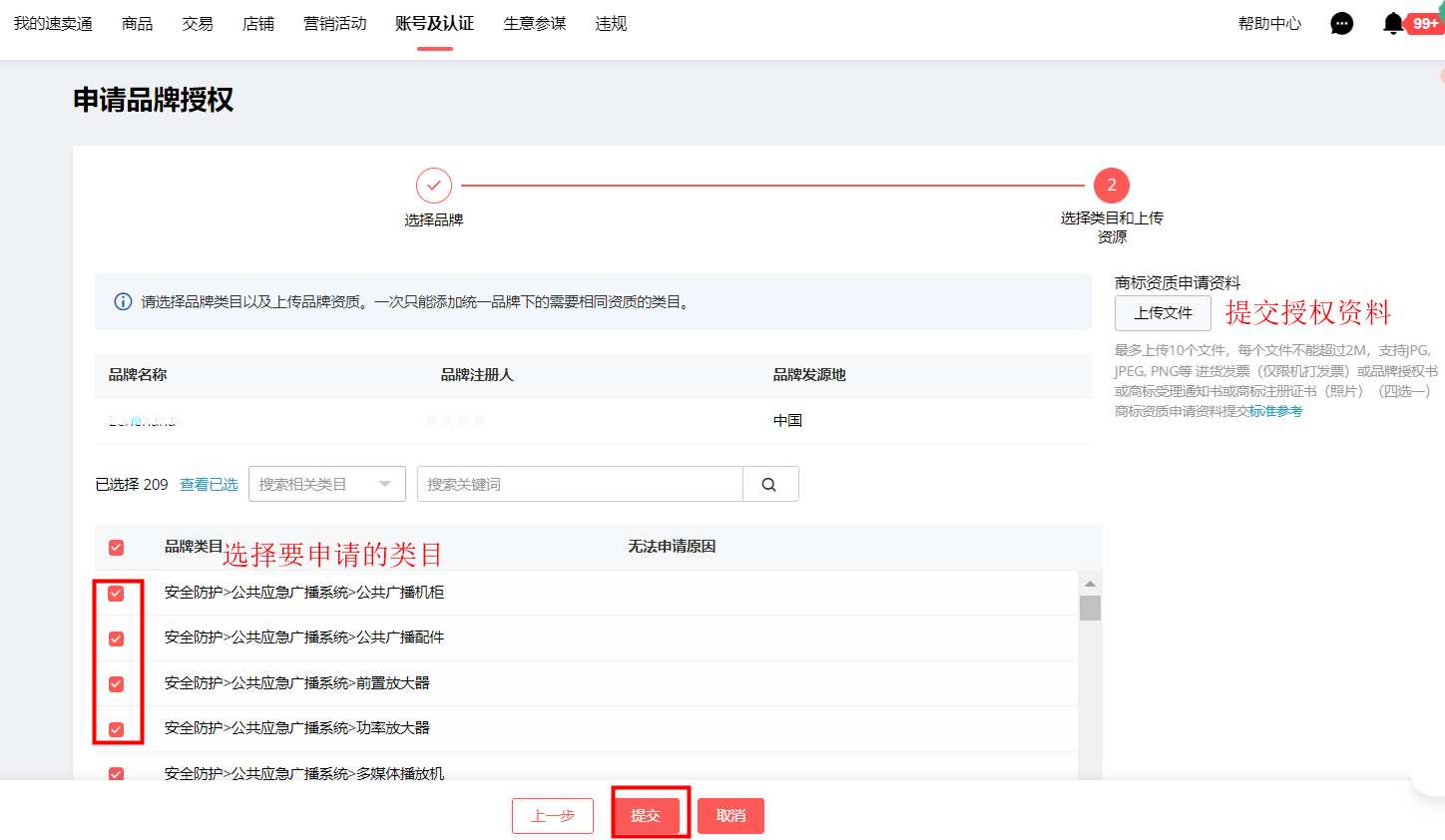1445x840 pixels.
Task: Open the 违规 menu
Action: point(611,24)
